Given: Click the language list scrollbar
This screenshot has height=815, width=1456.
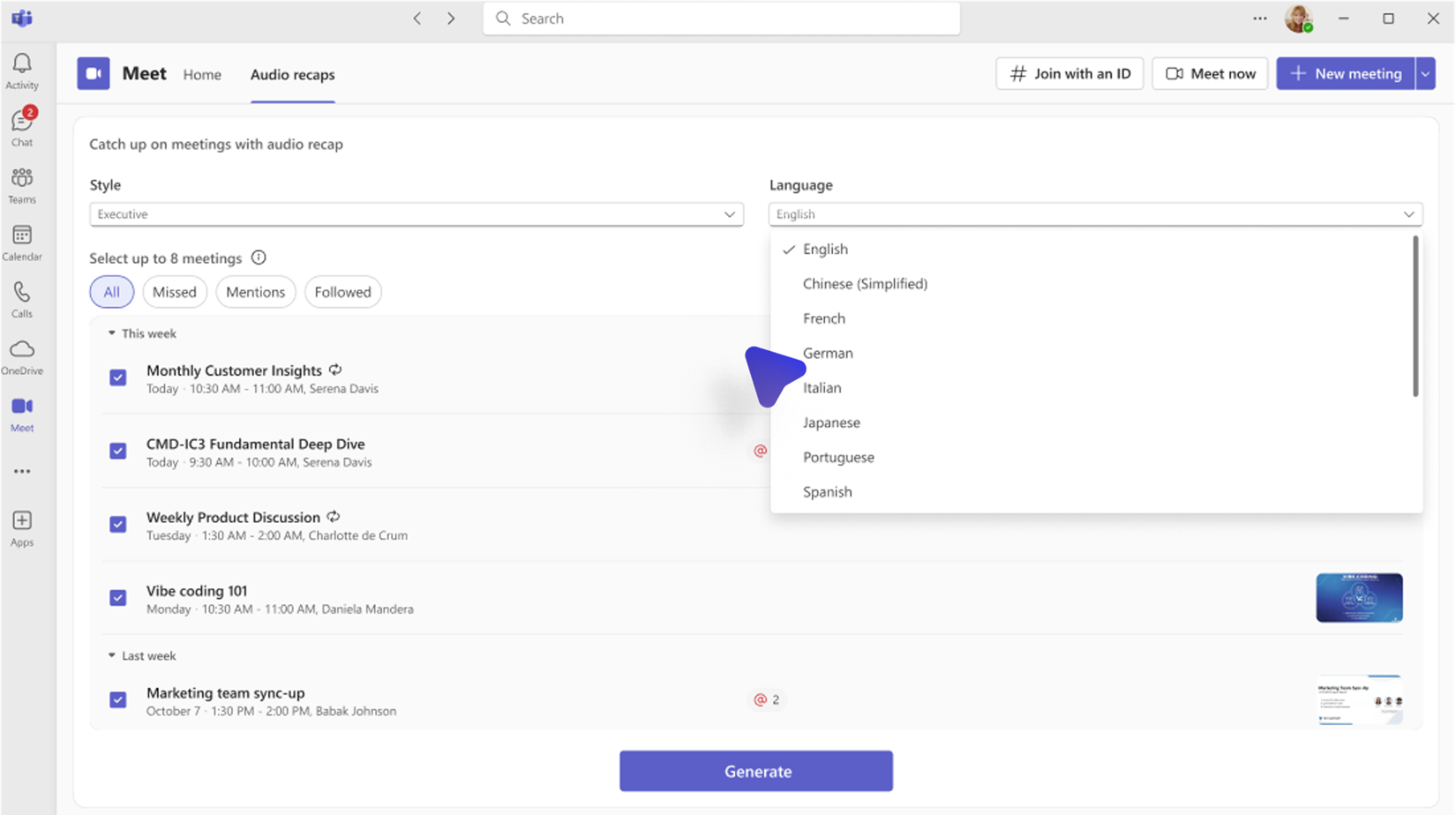Looking at the screenshot, I should click(1415, 318).
